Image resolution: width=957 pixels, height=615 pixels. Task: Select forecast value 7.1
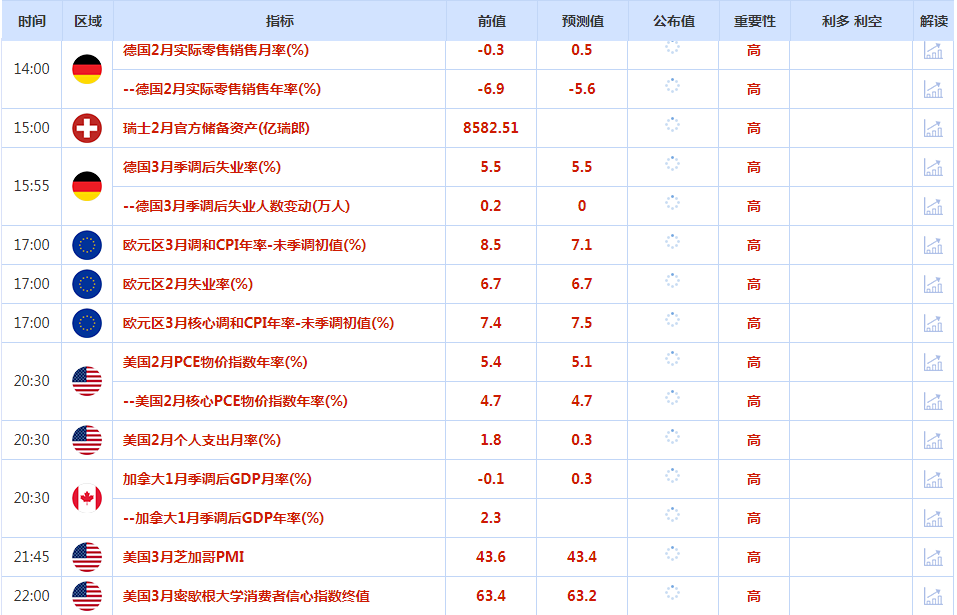pos(582,245)
